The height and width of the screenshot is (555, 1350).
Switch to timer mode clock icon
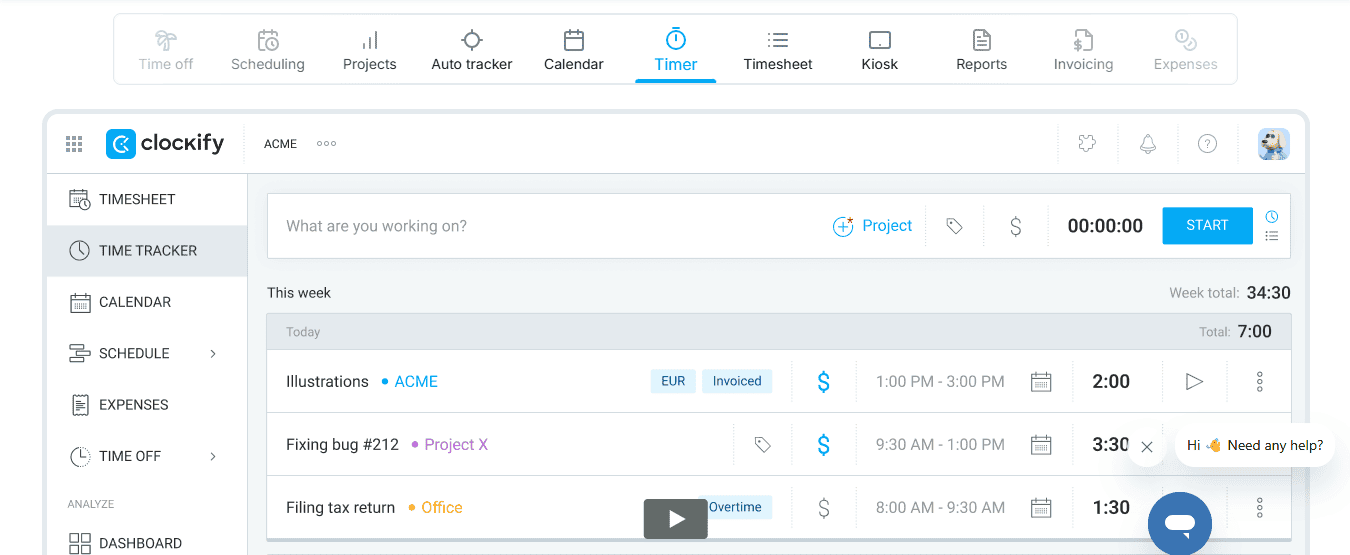point(1272,216)
